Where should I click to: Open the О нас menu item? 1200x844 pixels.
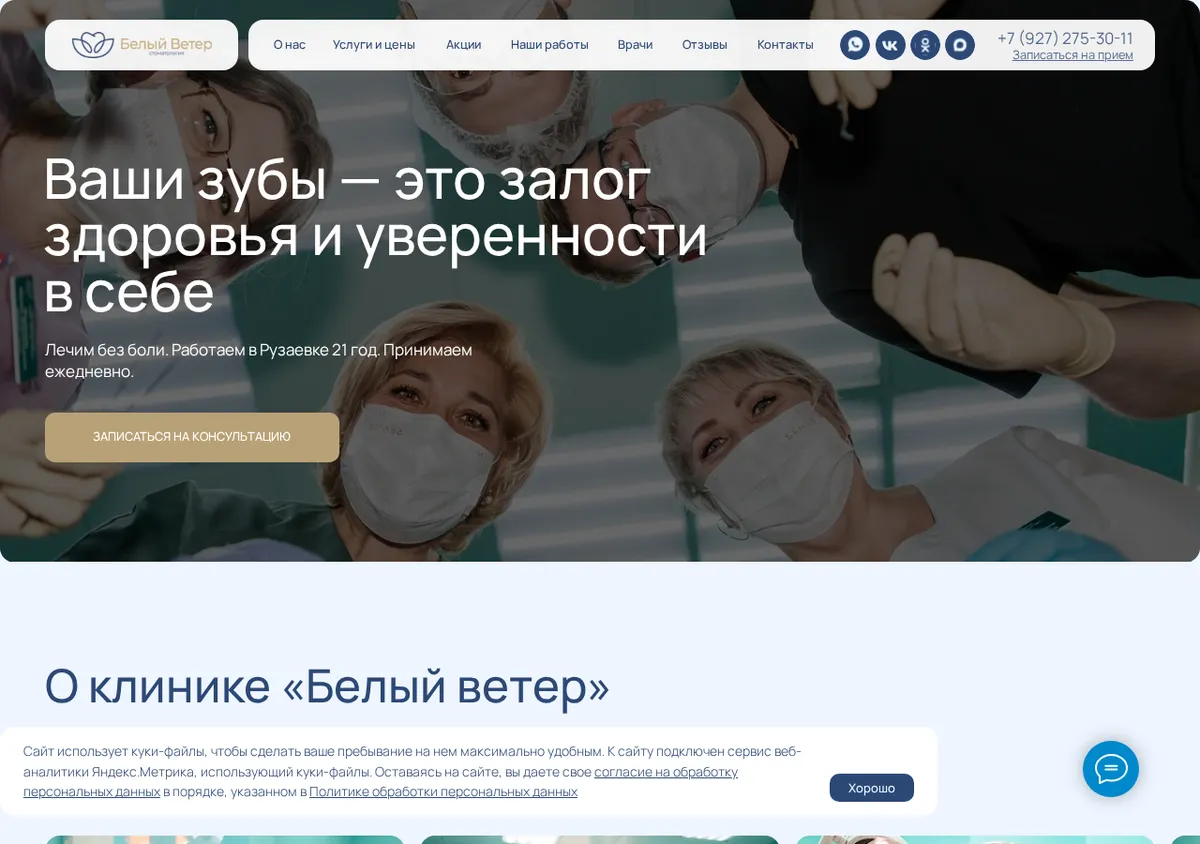(290, 45)
